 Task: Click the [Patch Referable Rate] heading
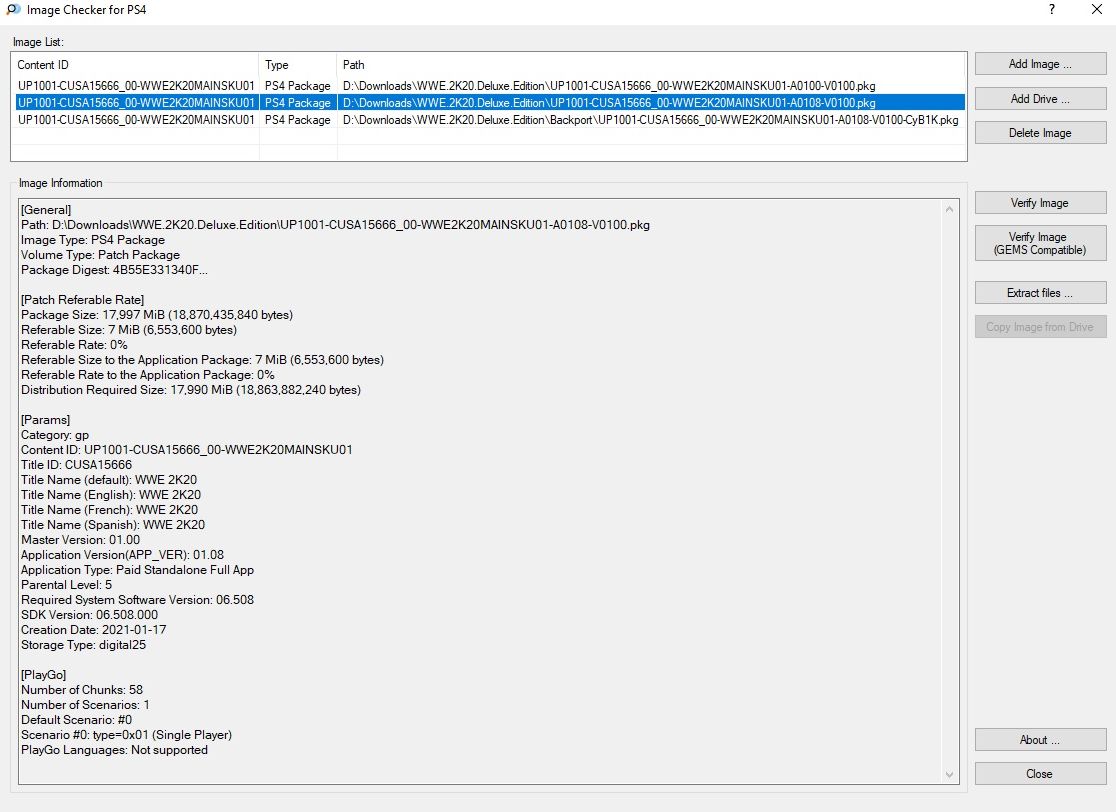point(83,300)
